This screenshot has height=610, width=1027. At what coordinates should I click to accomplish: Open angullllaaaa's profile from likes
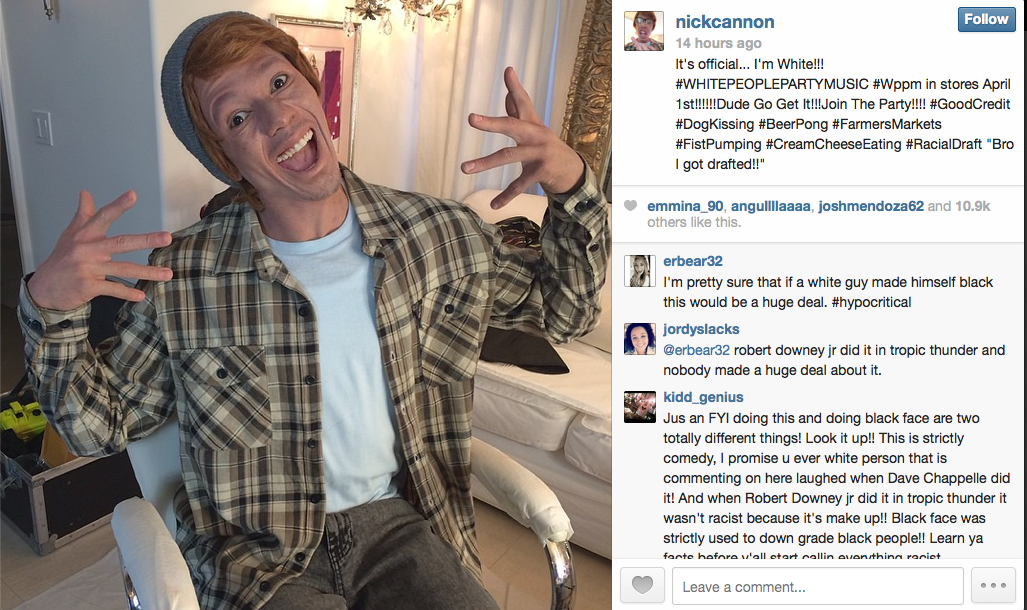pyautogui.click(x=770, y=206)
